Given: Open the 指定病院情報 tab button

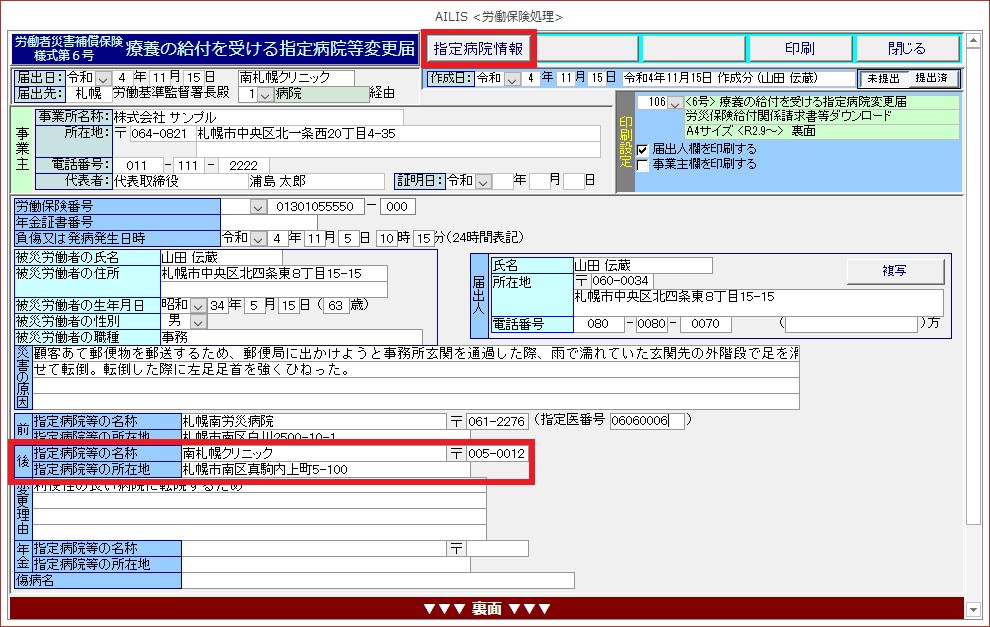Looking at the screenshot, I should (479, 48).
